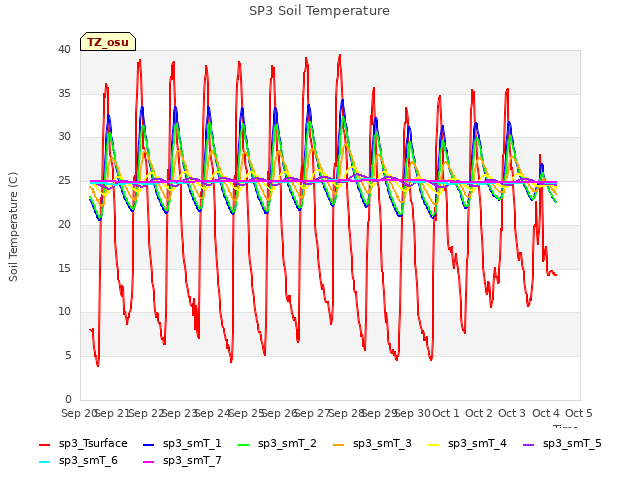Click the sp3_smT_2 legend label
The width and height of the screenshot is (640, 480).
[x=287, y=443]
